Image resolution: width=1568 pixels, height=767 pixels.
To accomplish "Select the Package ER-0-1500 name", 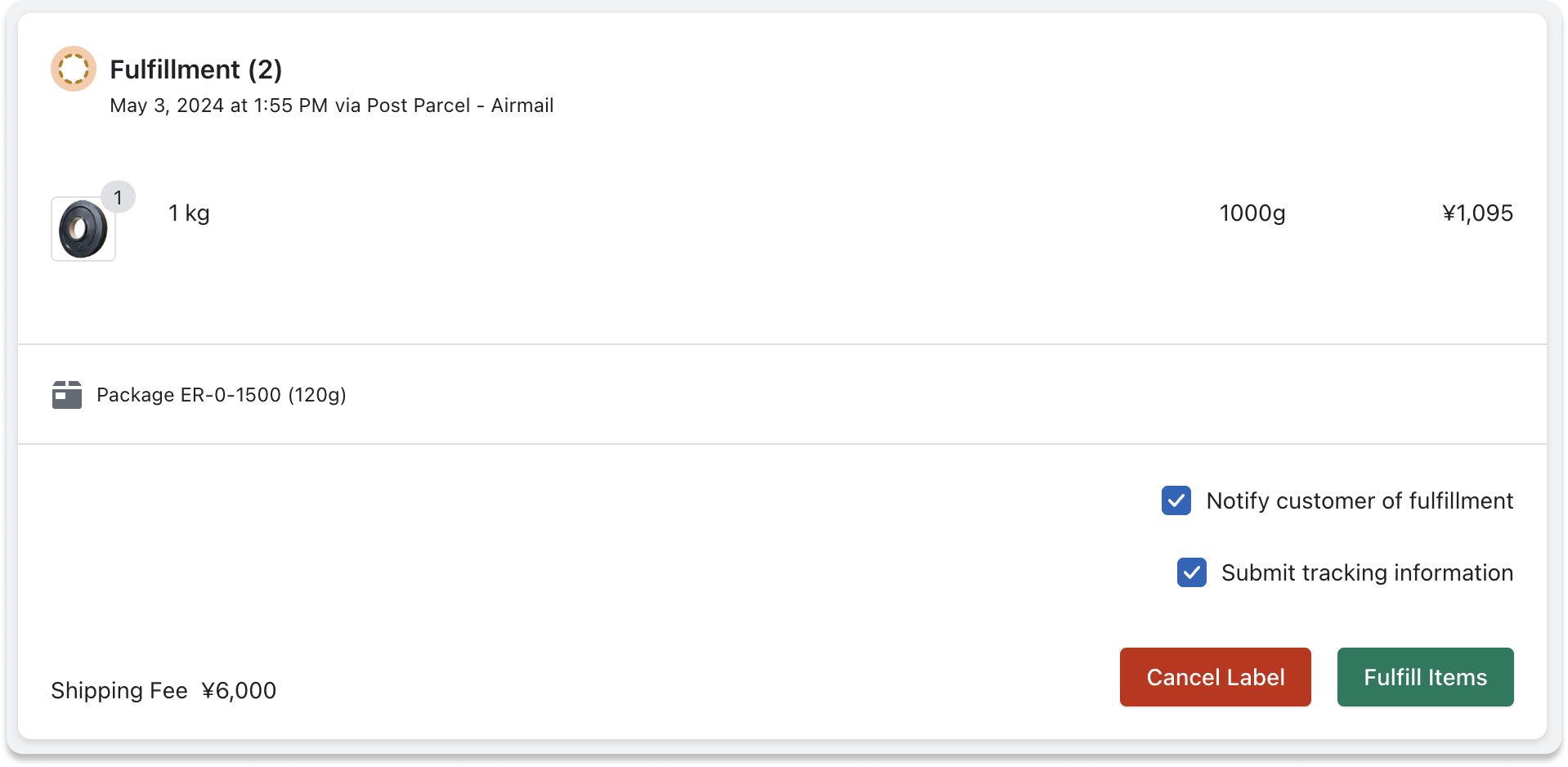I will pyautogui.click(x=189, y=395).
